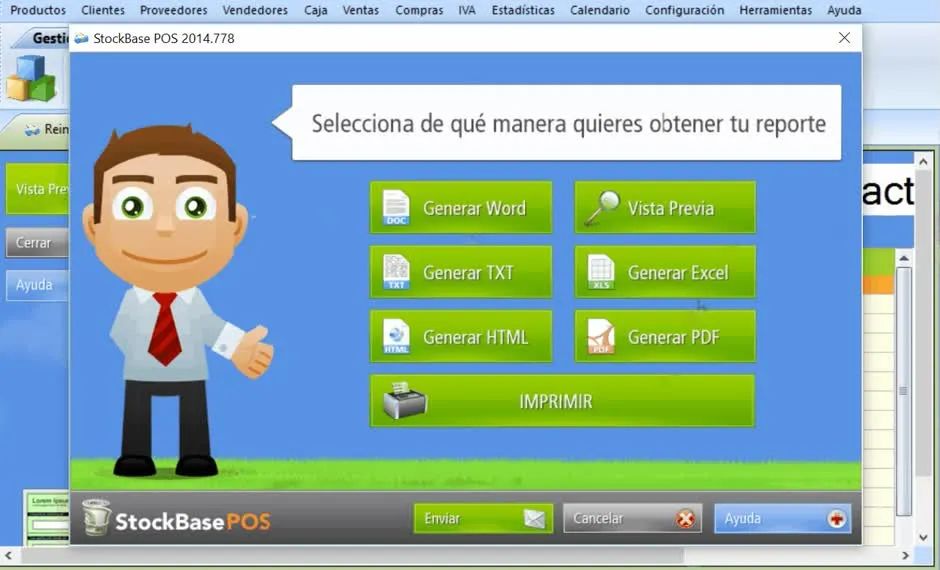
Task: Click the envelope icon on Enviar
Action: point(534,518)
